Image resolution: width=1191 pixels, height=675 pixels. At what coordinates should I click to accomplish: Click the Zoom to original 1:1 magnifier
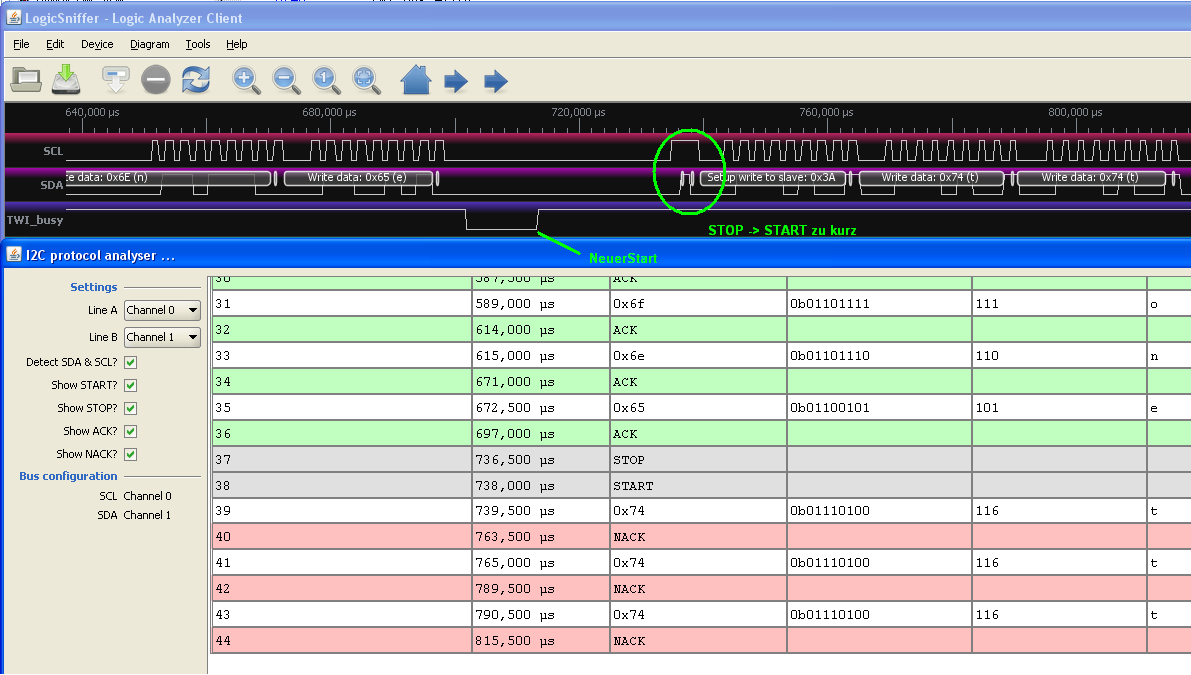tap(326, 80)
